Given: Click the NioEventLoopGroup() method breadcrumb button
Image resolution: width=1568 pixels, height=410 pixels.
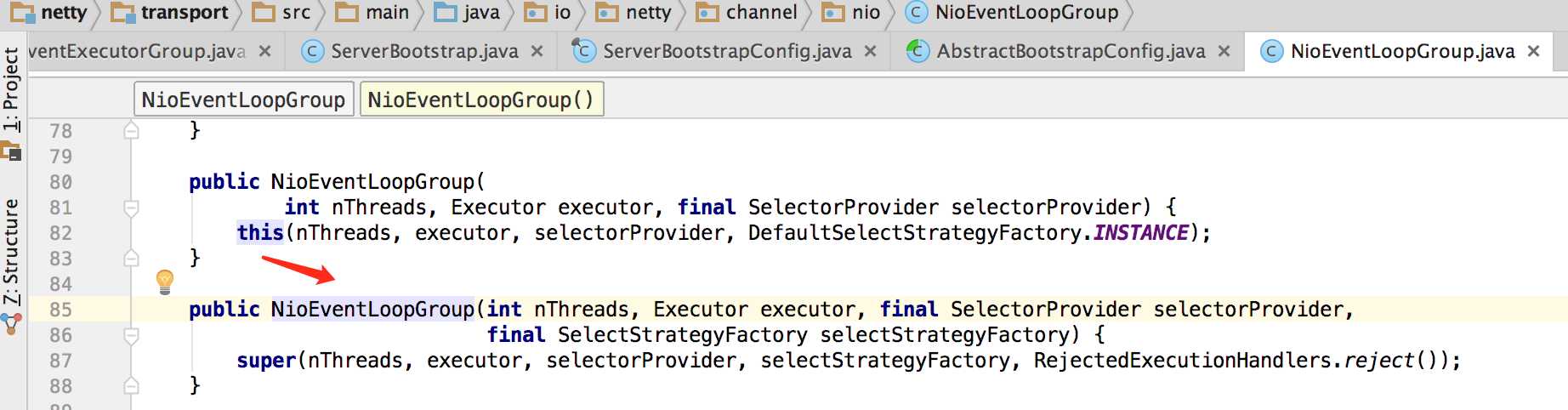Looking at the screenshot, I should [481, 100].
